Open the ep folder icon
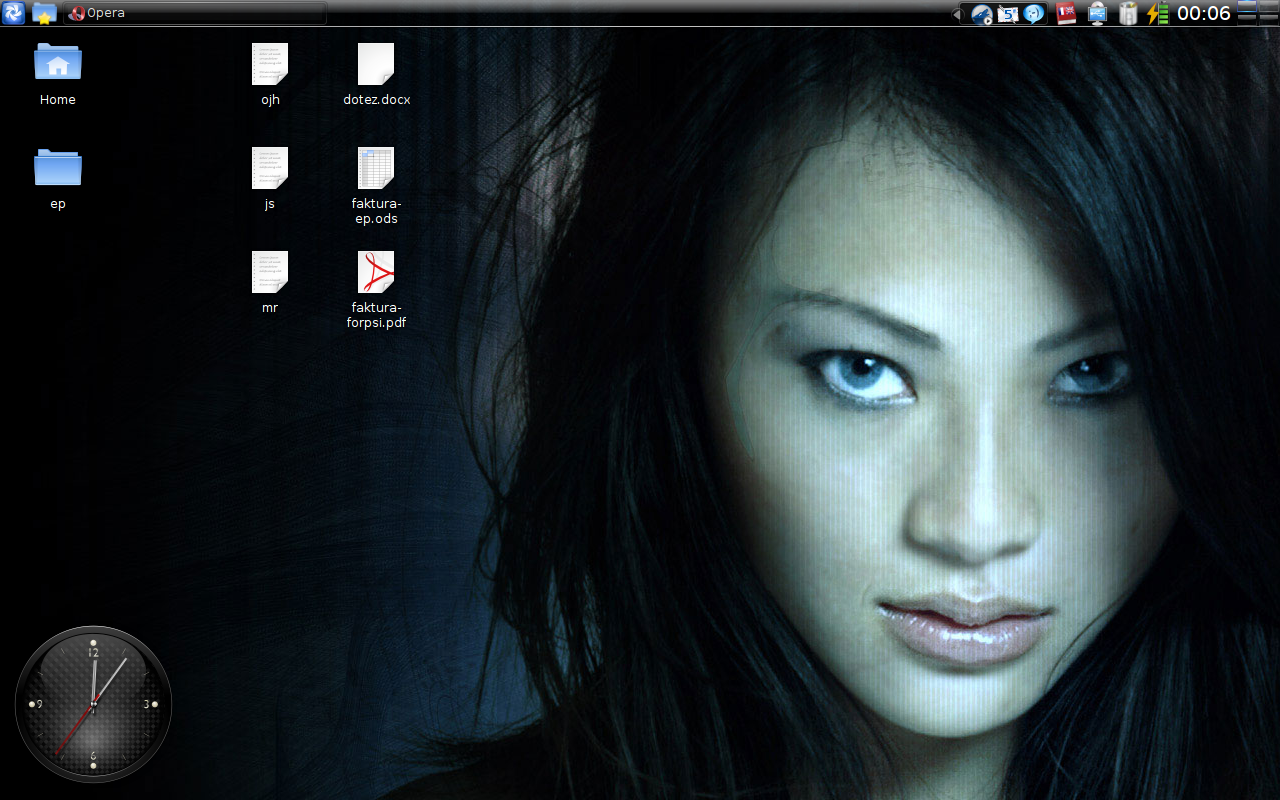Screen dimensions: 1280x800 [x=58, y=166]
